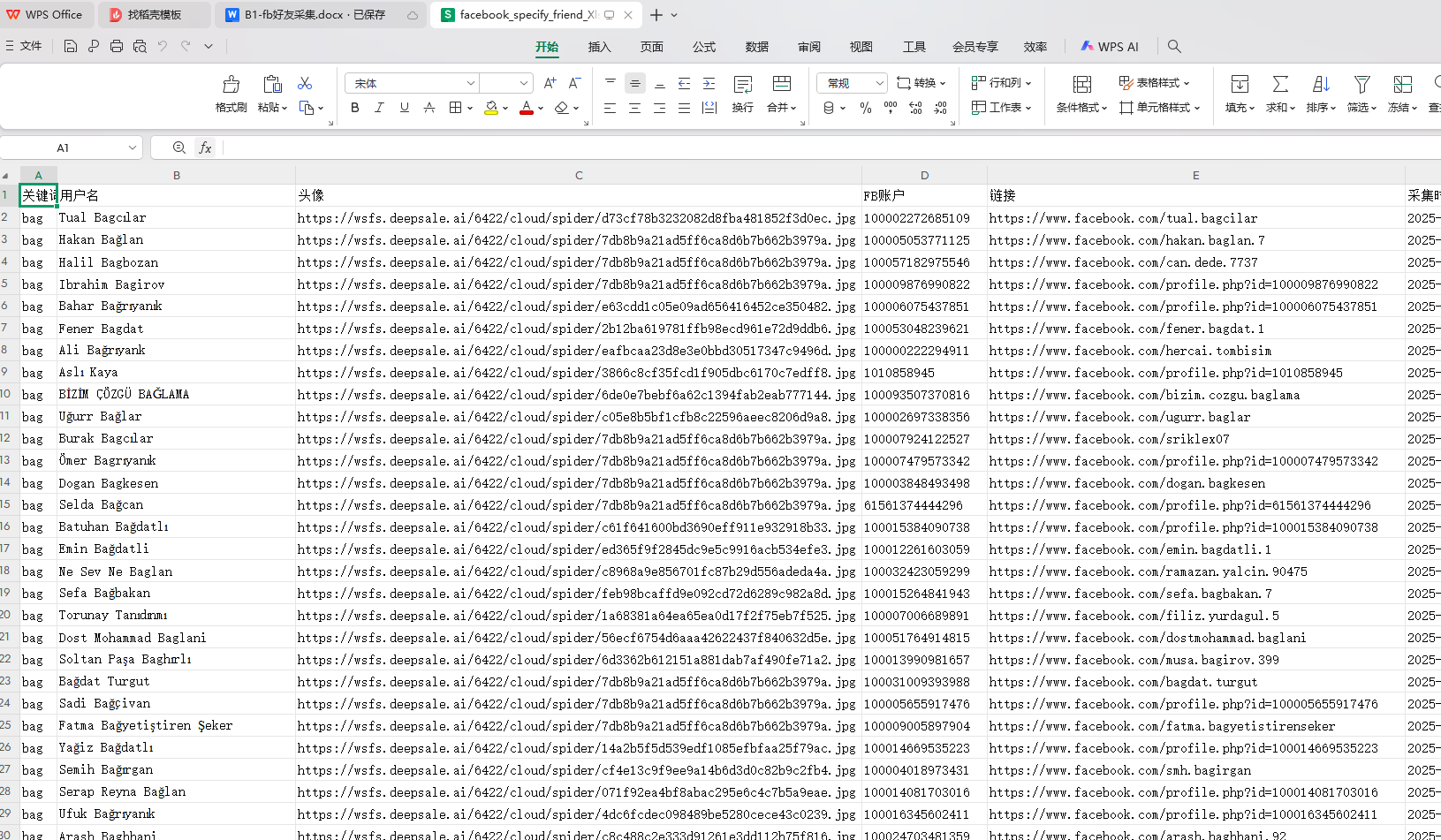Select the cell containing Hakan Bağlan
The height and width of the screenshot is (840, 1441).
(x=101, y=240)
